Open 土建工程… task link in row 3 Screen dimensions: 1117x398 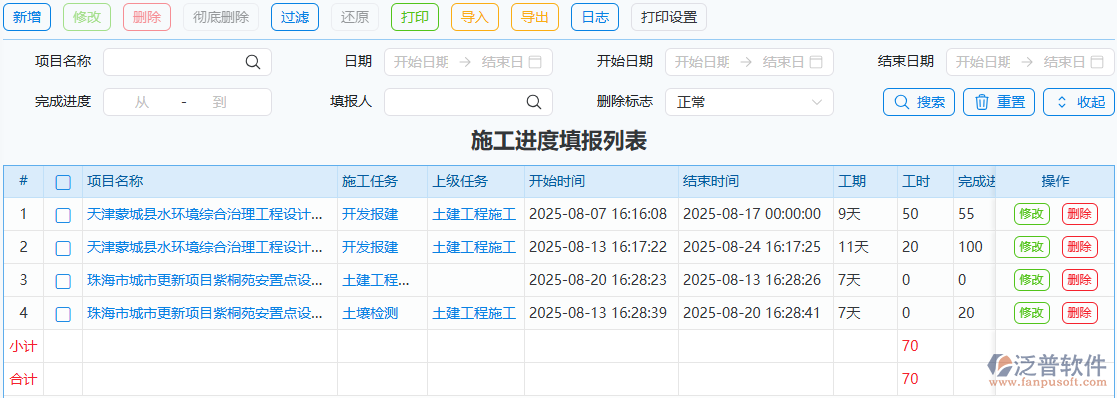click(376, 281)
